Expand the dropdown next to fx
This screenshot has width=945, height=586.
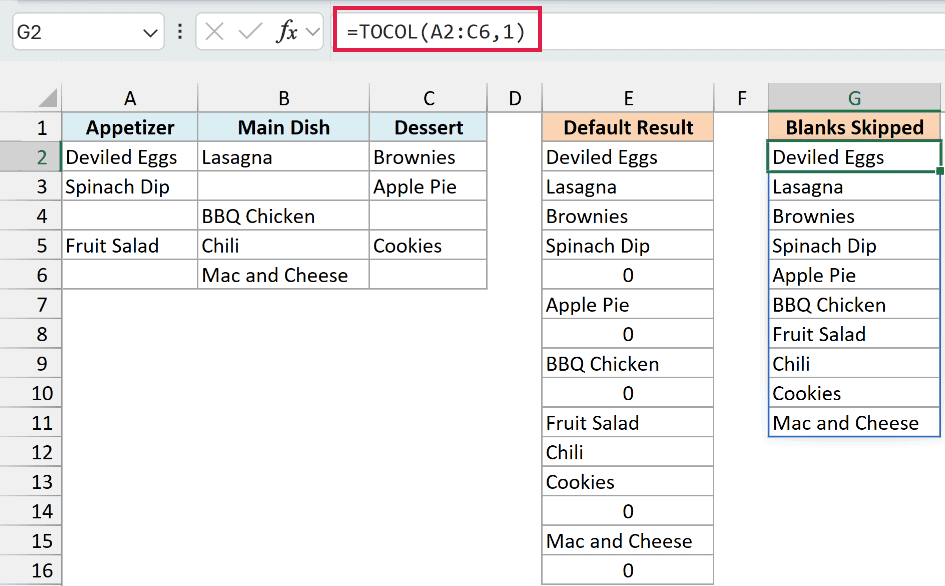[x=313, y=31]
